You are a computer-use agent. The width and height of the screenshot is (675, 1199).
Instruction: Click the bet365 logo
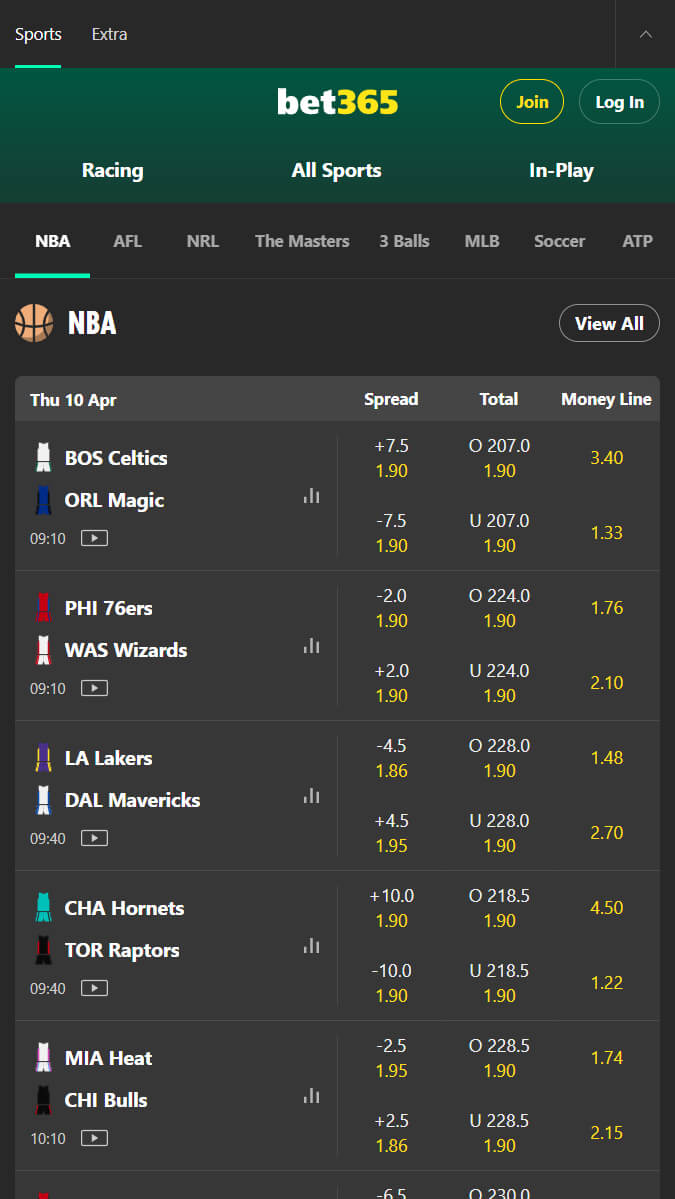click(x=337, y=102)
